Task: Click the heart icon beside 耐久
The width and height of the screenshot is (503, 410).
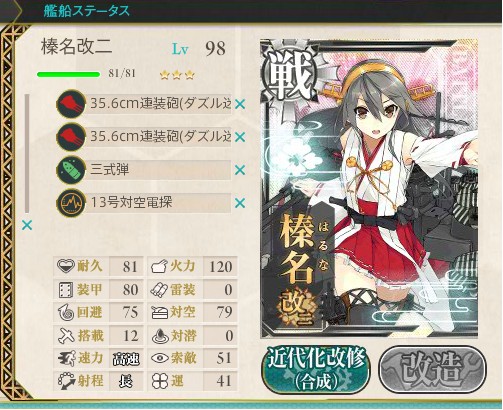Action: (65, 266)
